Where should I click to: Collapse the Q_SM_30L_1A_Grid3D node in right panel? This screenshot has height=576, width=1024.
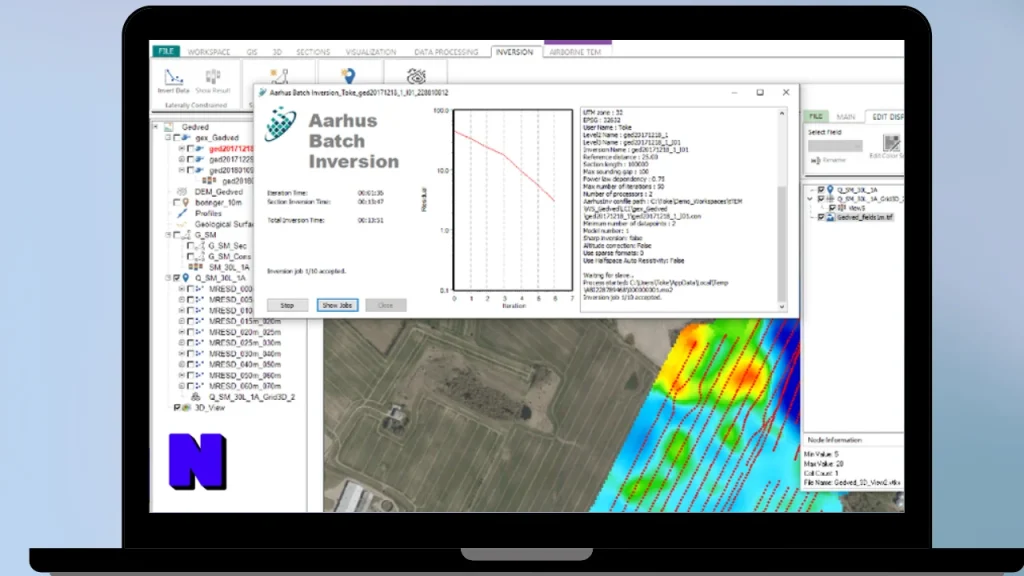(x=811, y=199)
